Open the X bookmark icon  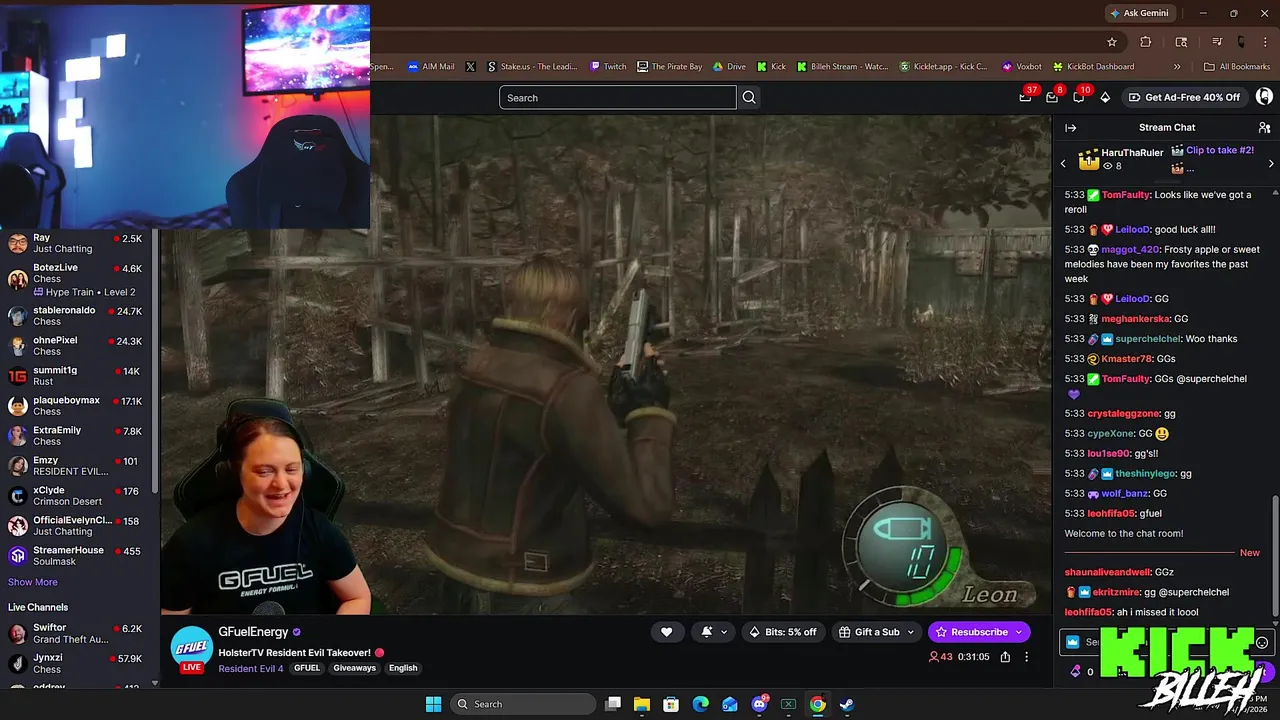471,67
